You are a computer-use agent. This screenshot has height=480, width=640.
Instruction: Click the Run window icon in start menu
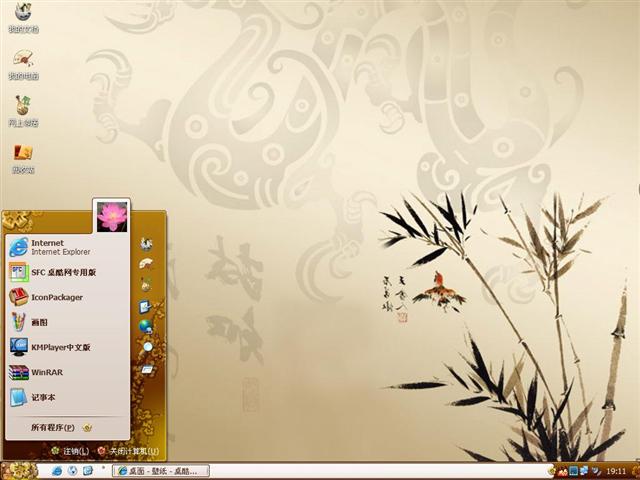click(147, 370)
